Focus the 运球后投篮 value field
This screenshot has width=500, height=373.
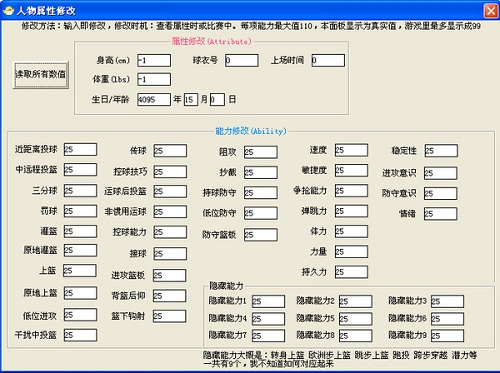click(170, 191)
